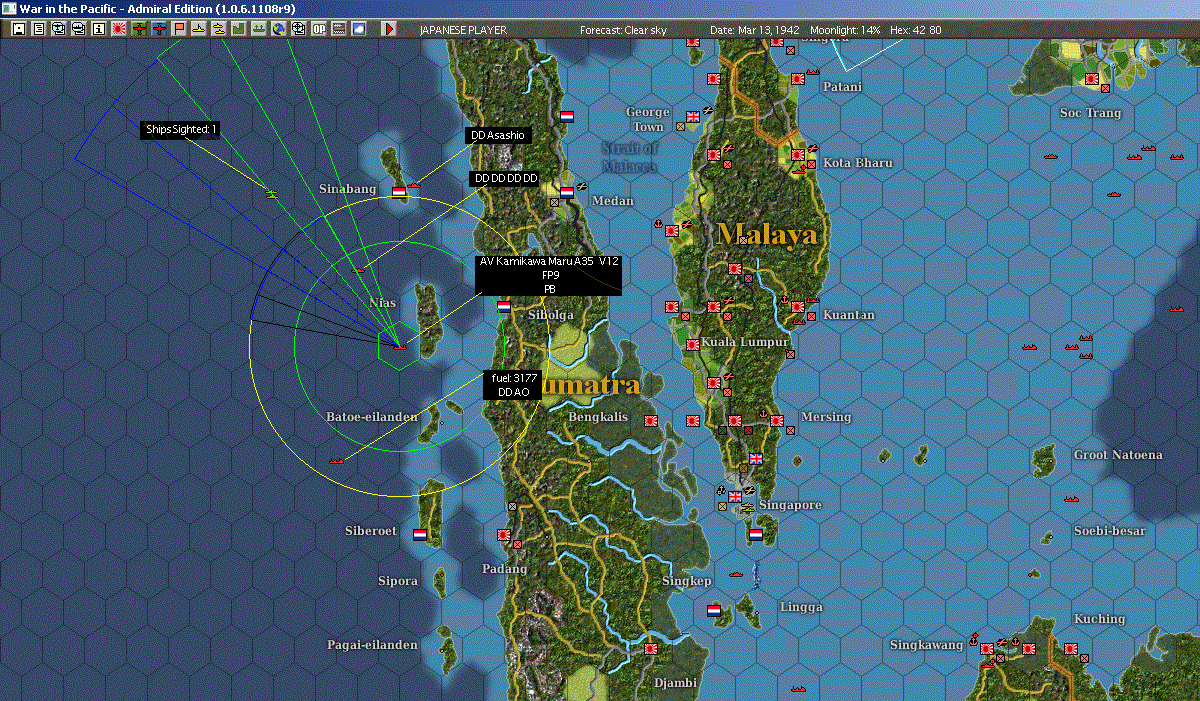Image resolution: width=1200 pixels, height=701 pixels.
Task: Select the British flag left of Singapore label
Action: tap(735, 497)
